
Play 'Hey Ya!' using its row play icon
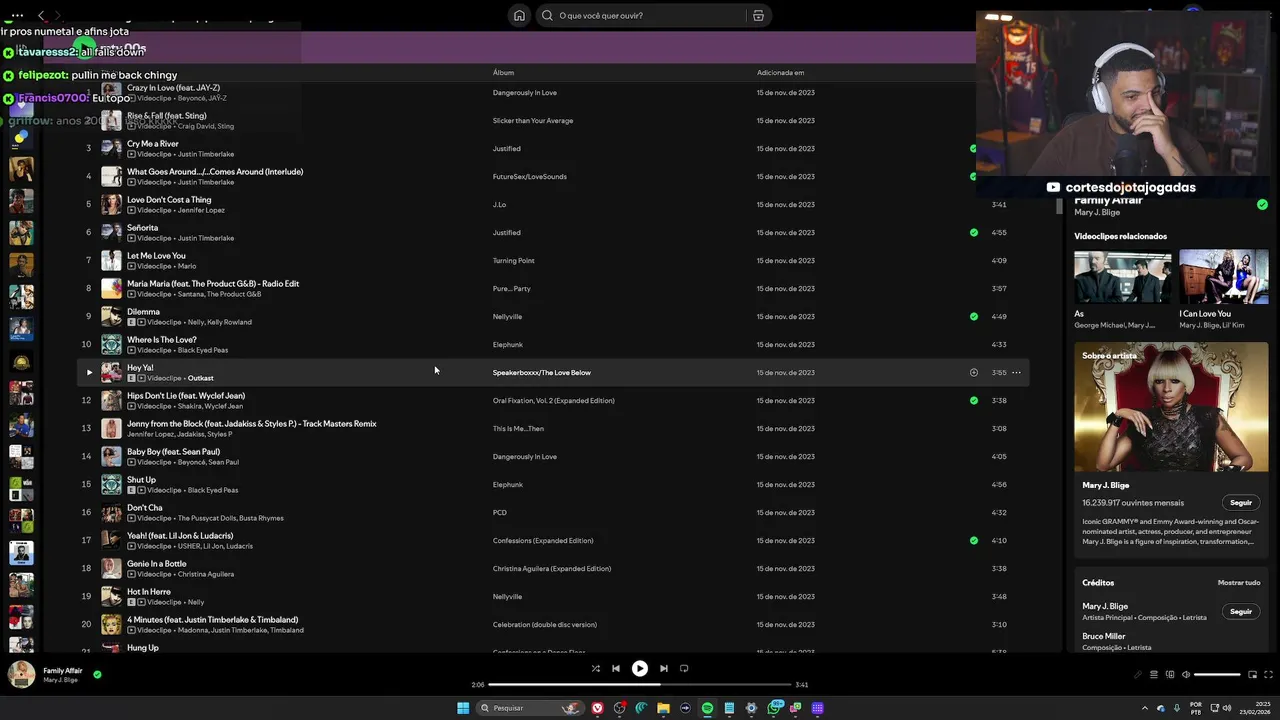pyautogui.click(x=88, y=372)
